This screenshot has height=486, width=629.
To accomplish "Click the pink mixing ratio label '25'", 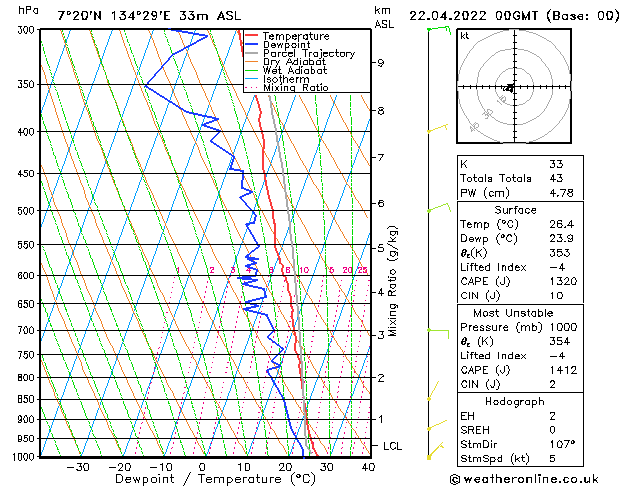I will [363, 270].
